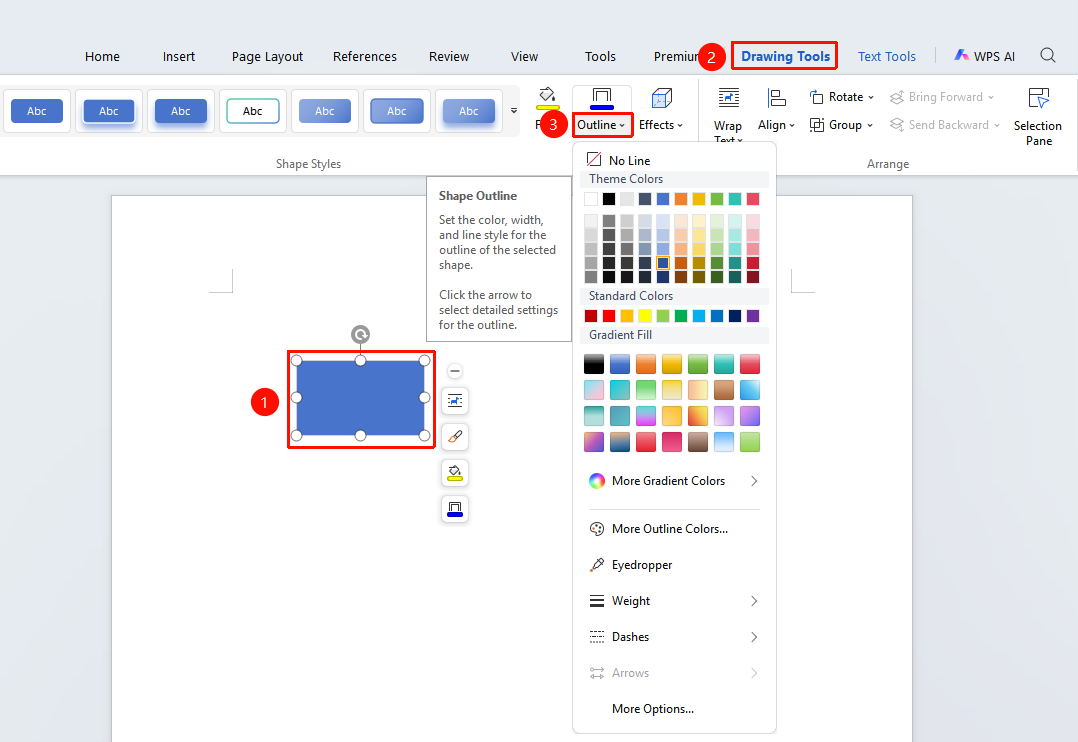Image resolution: width=1078 pixels, height=742 pixels.
Task: Click the floating collapse minus button
Action: (x=454, y=371)
